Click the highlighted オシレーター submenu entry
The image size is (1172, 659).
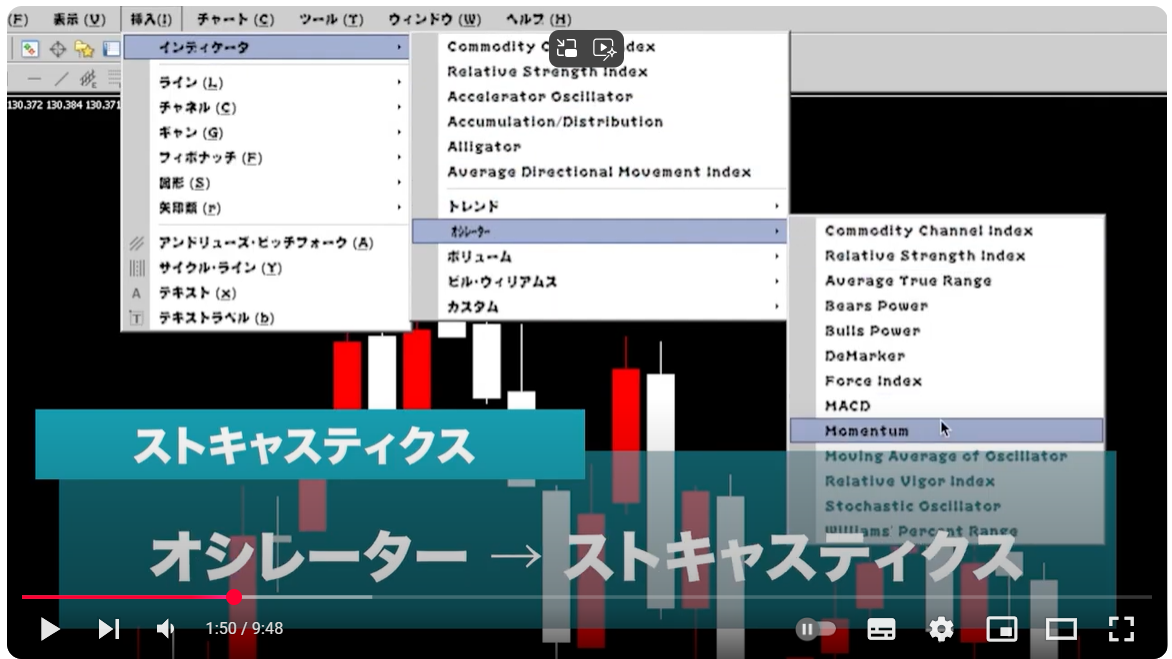tap(599, 231)
